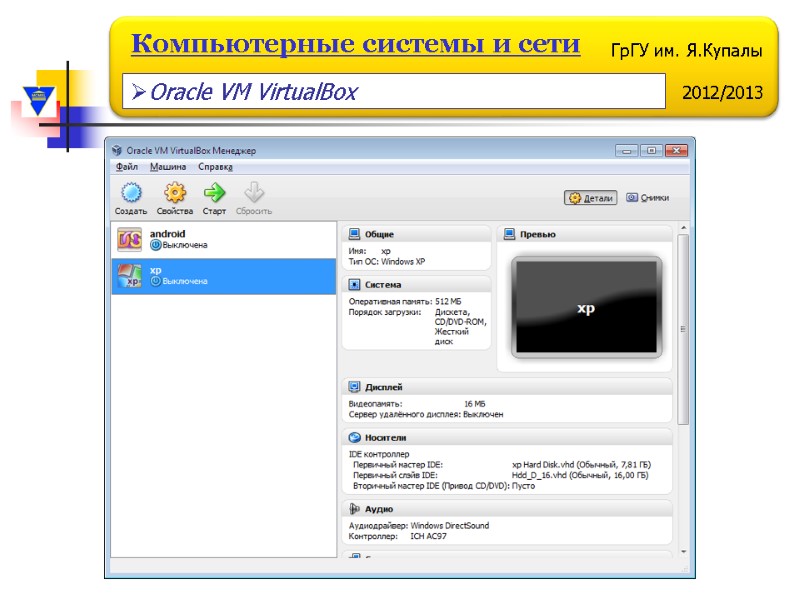Viewport: 800px width, 600px height.
Task: Click the Видеопамять 16 МБ value
Action: (474, 404)
